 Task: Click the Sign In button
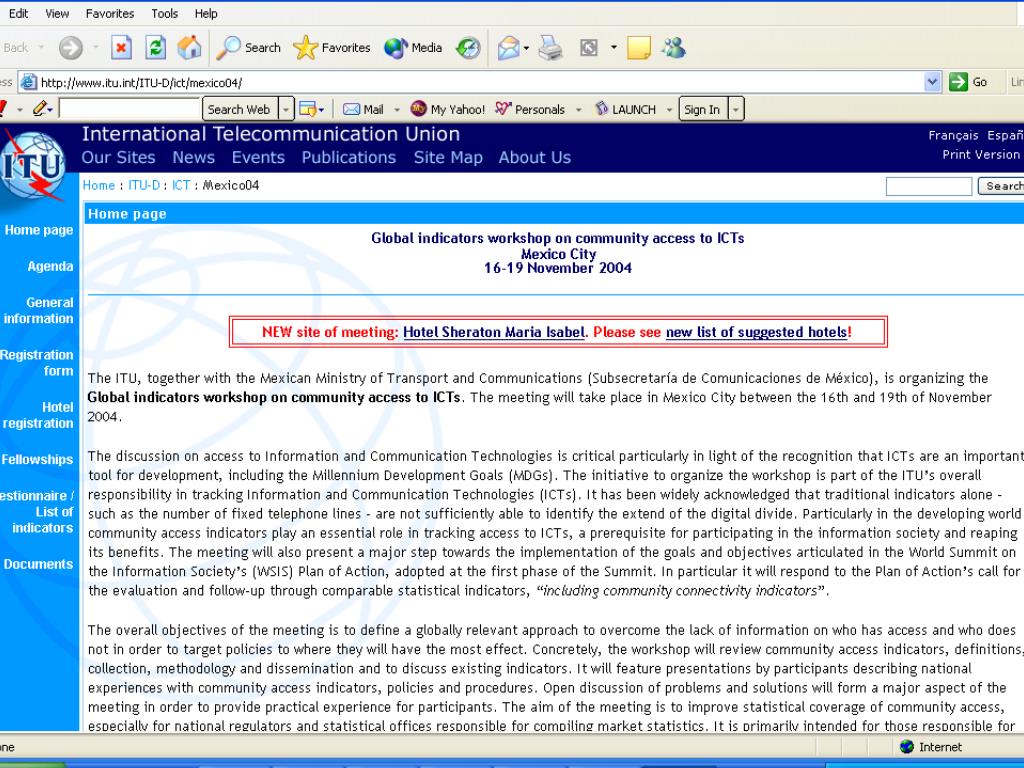click(x=702, y=109)
